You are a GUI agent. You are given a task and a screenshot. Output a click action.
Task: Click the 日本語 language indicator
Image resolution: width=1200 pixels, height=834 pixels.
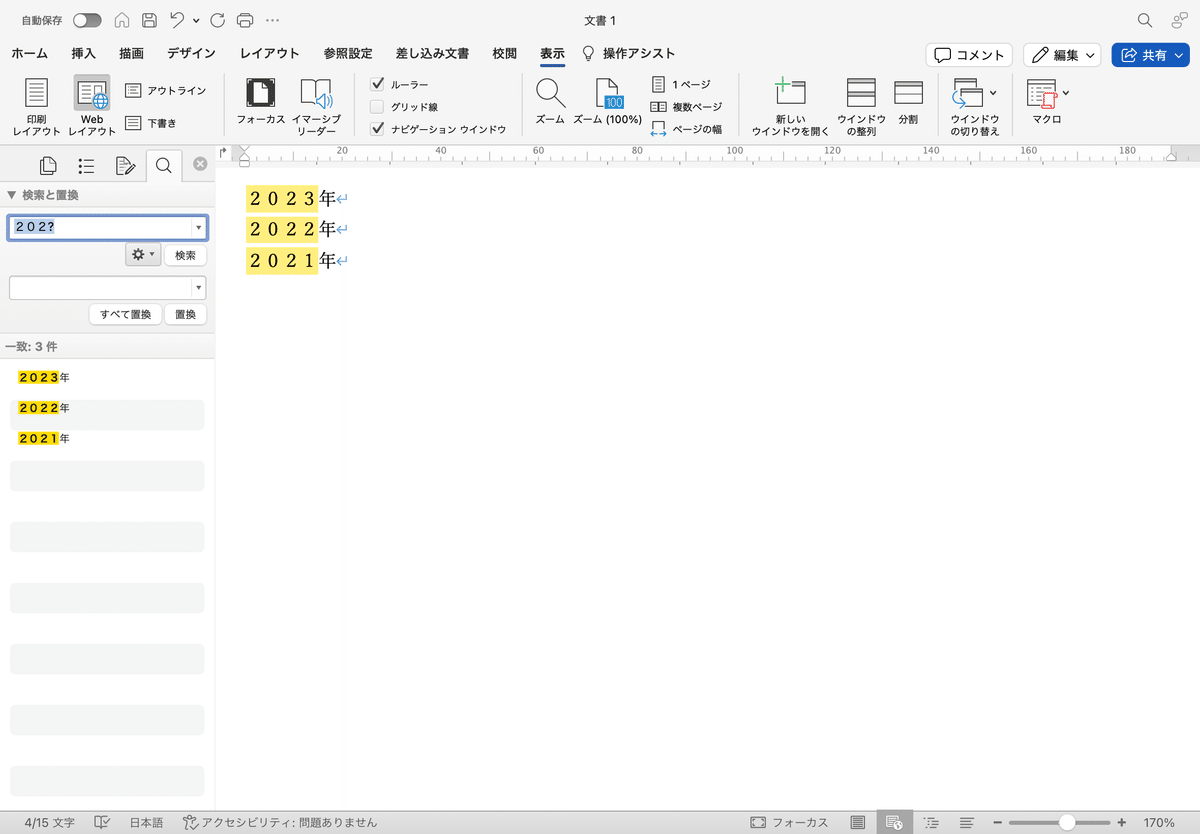(x=146, y=823)
